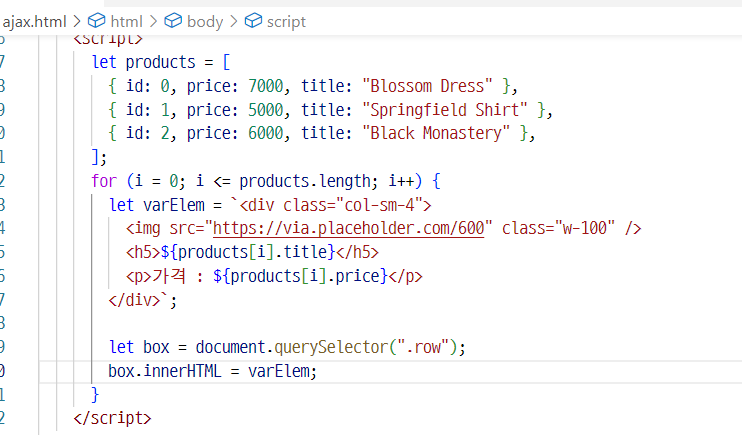Click the "Springfield Shirt" string
The image size is (742, 435).
tap(445, 110)
